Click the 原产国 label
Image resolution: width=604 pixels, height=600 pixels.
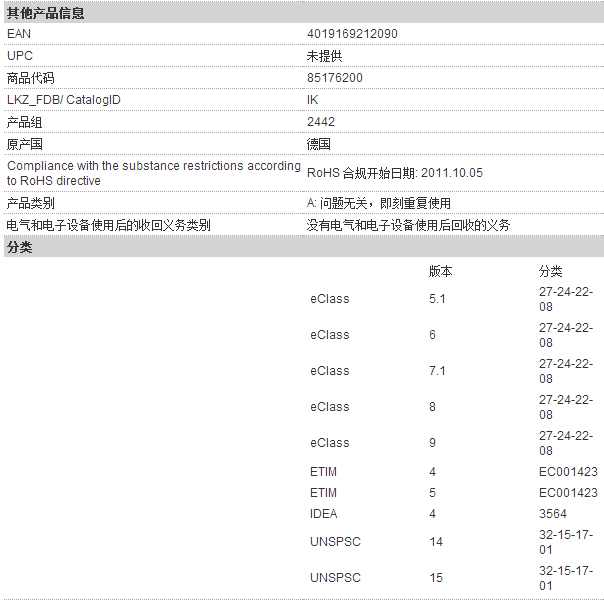click(x=25, y=144)
